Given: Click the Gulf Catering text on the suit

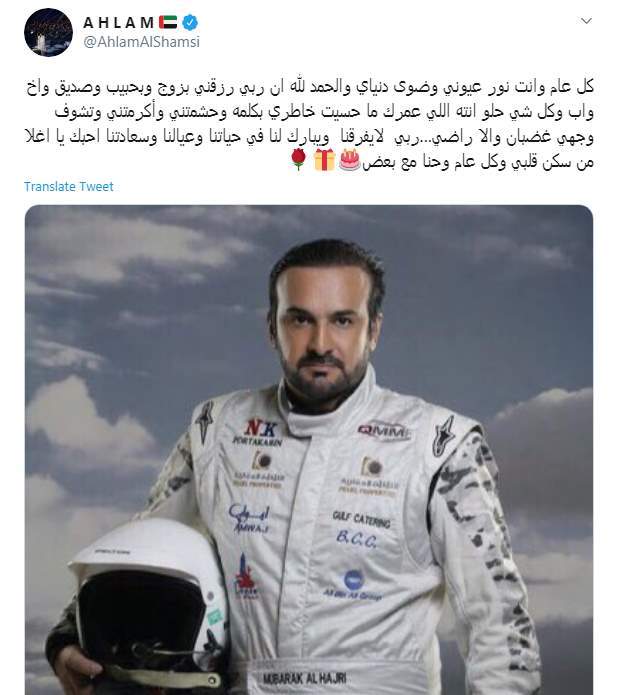Looking at the screenshot, I should (362, 519).
